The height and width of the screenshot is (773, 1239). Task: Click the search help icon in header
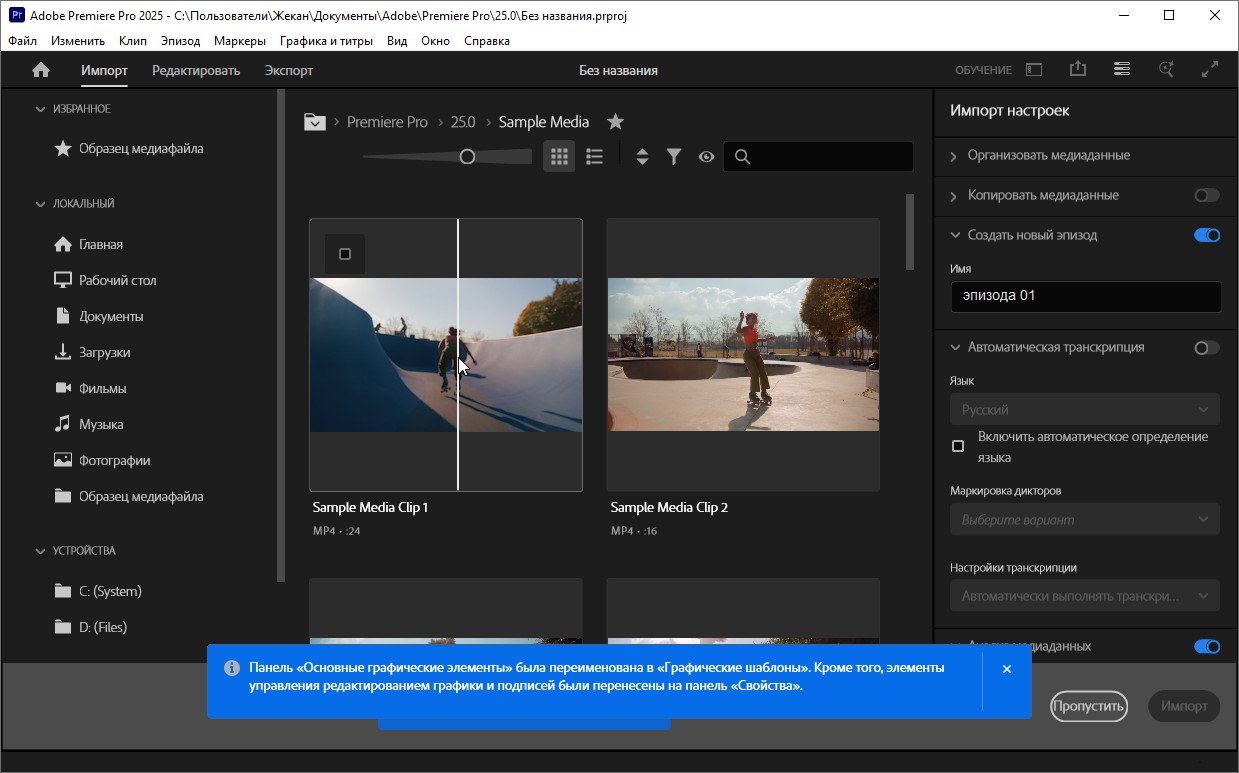1166,69
